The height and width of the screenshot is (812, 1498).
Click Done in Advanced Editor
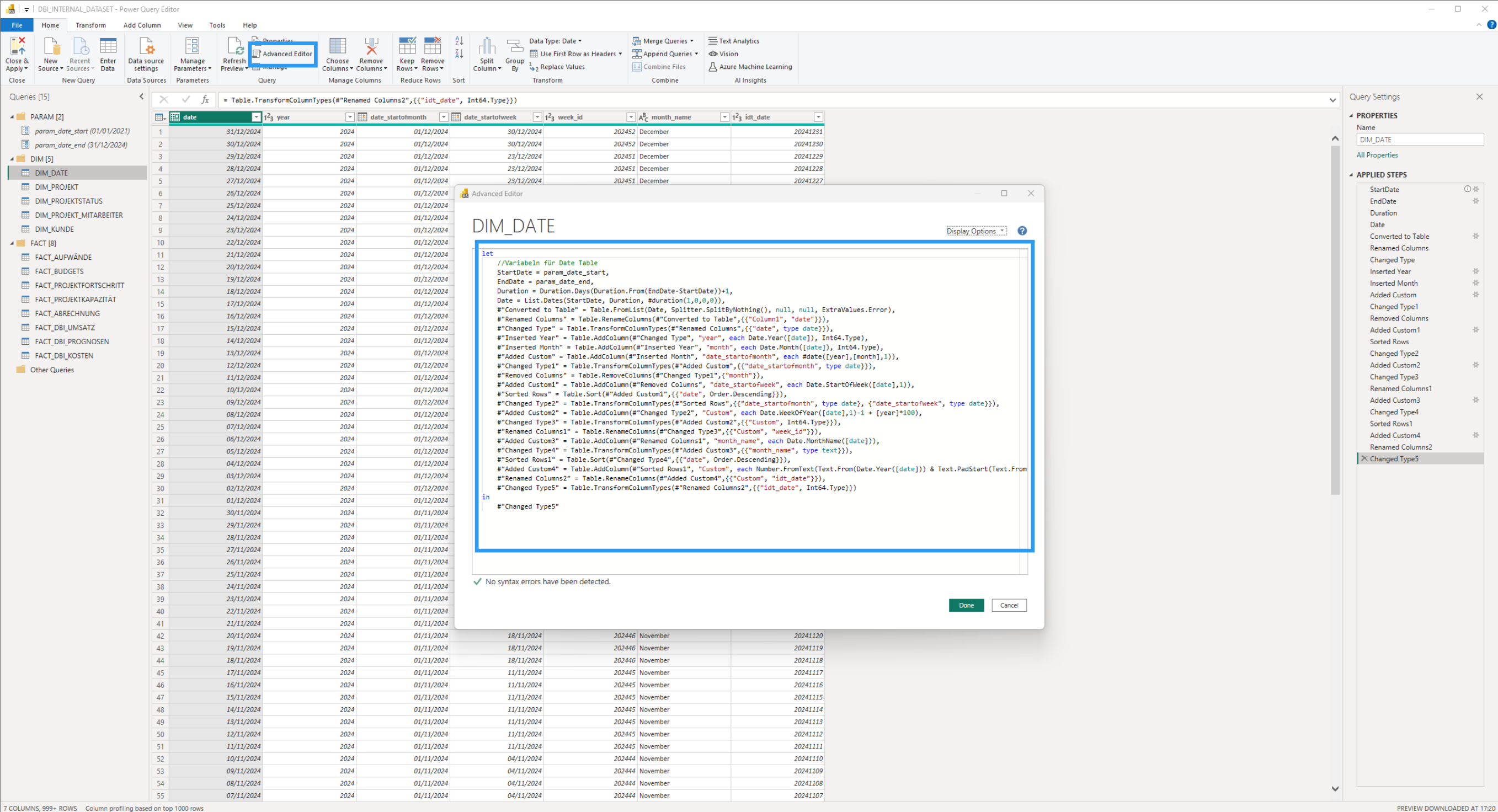click(966, 606)
